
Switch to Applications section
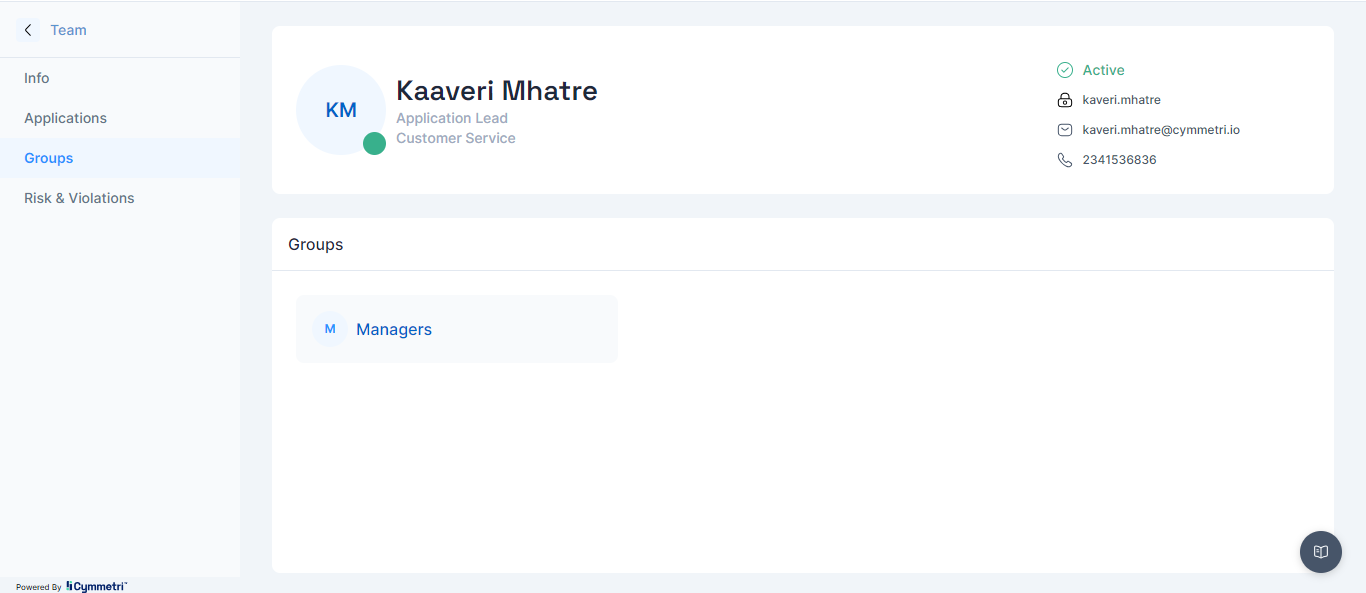click(x=66, y=118)
